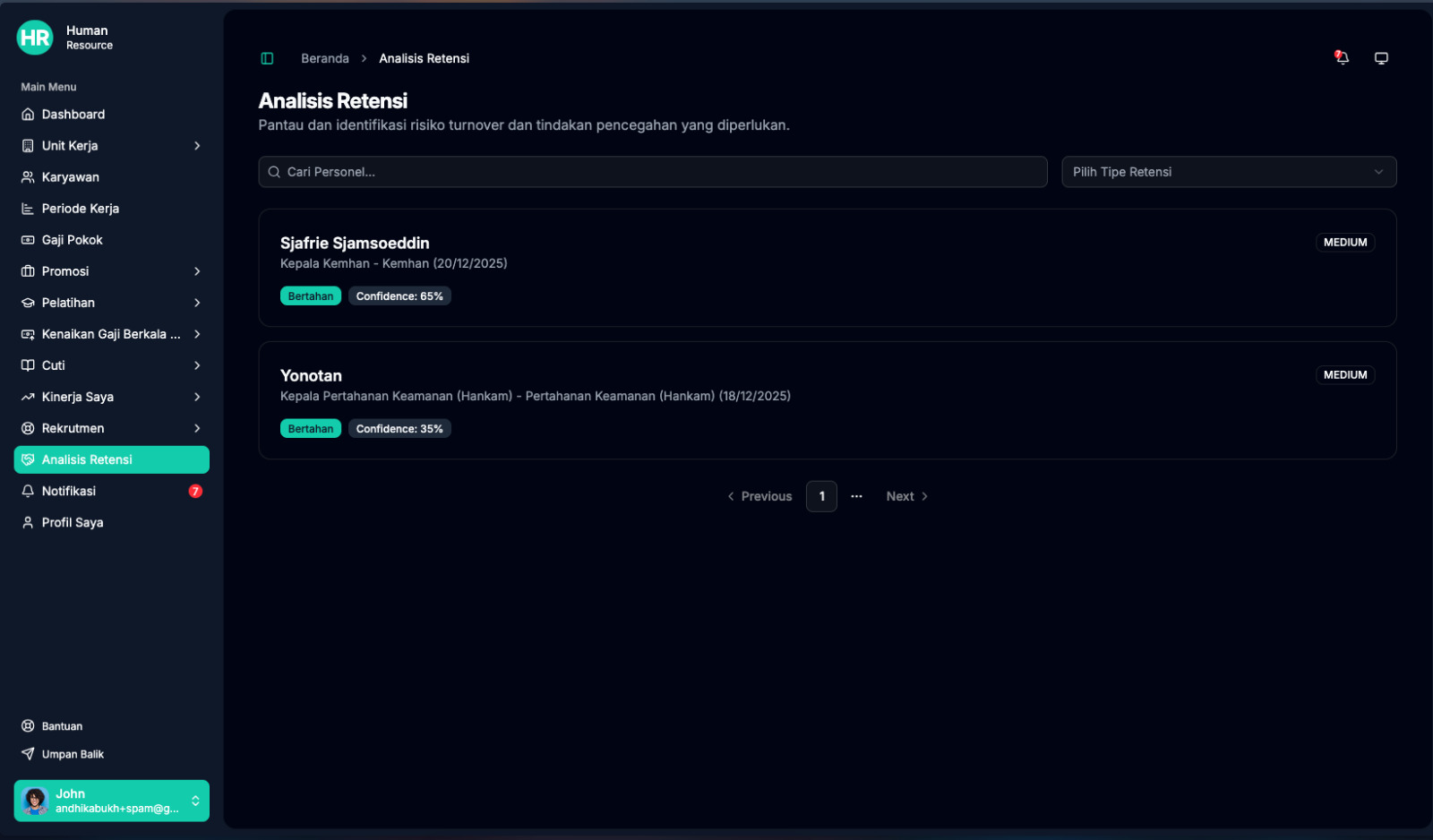
Task: Click the monitor display icon in header
Action: click(x=1381, y=58)
